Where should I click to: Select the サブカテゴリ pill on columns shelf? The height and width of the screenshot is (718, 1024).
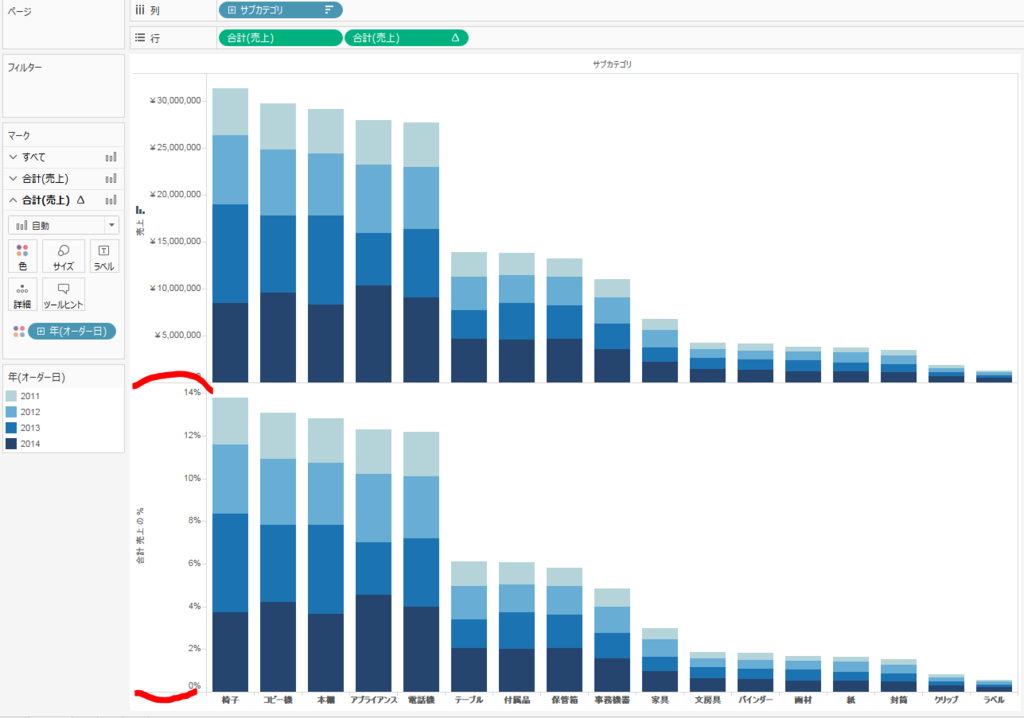(280, 10)
